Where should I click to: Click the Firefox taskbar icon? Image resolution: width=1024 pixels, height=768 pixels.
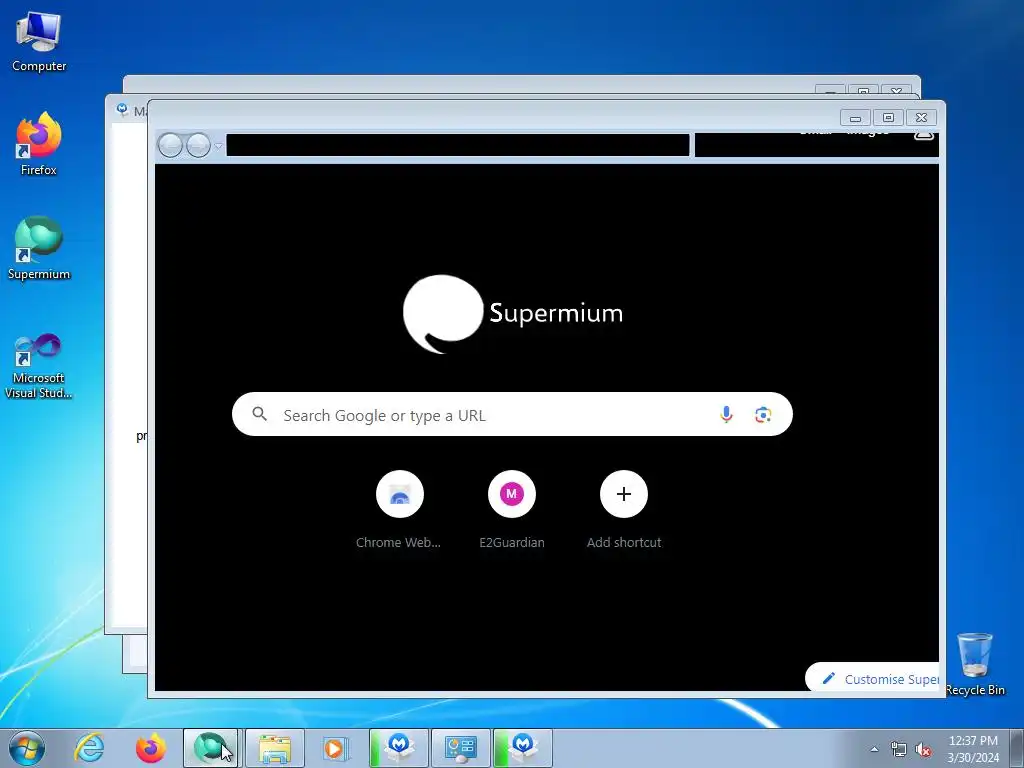(150, 748)
